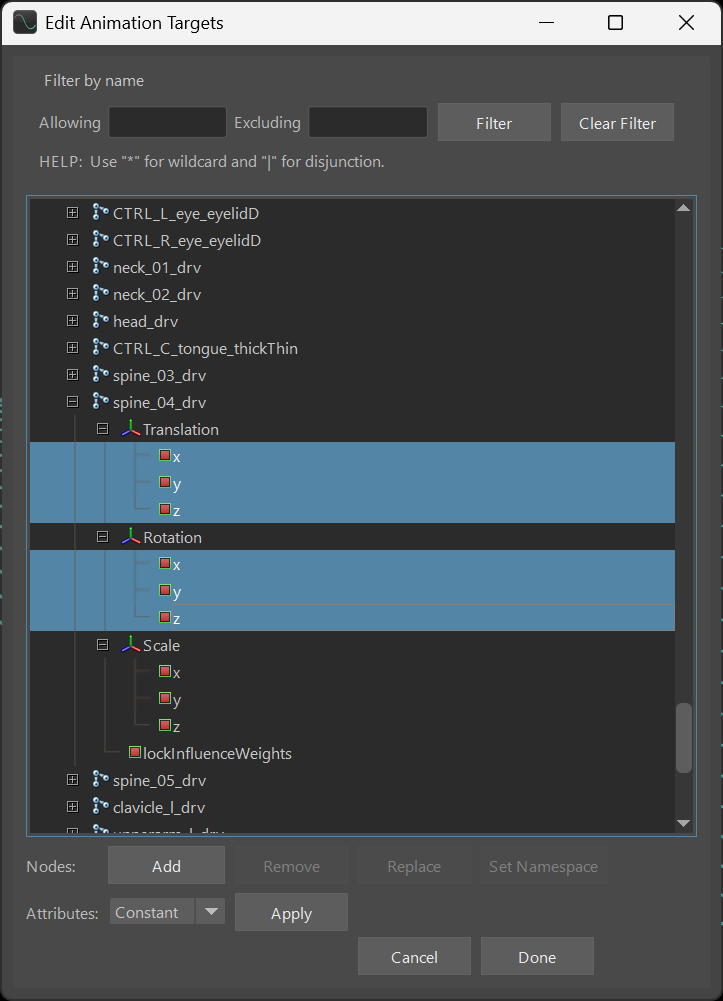The width and height of the screenshot is (723, 1001).
Task: Click the joint icon beside clavicle_l_drv
Action: pyautogui.click(x=100, y=807)
